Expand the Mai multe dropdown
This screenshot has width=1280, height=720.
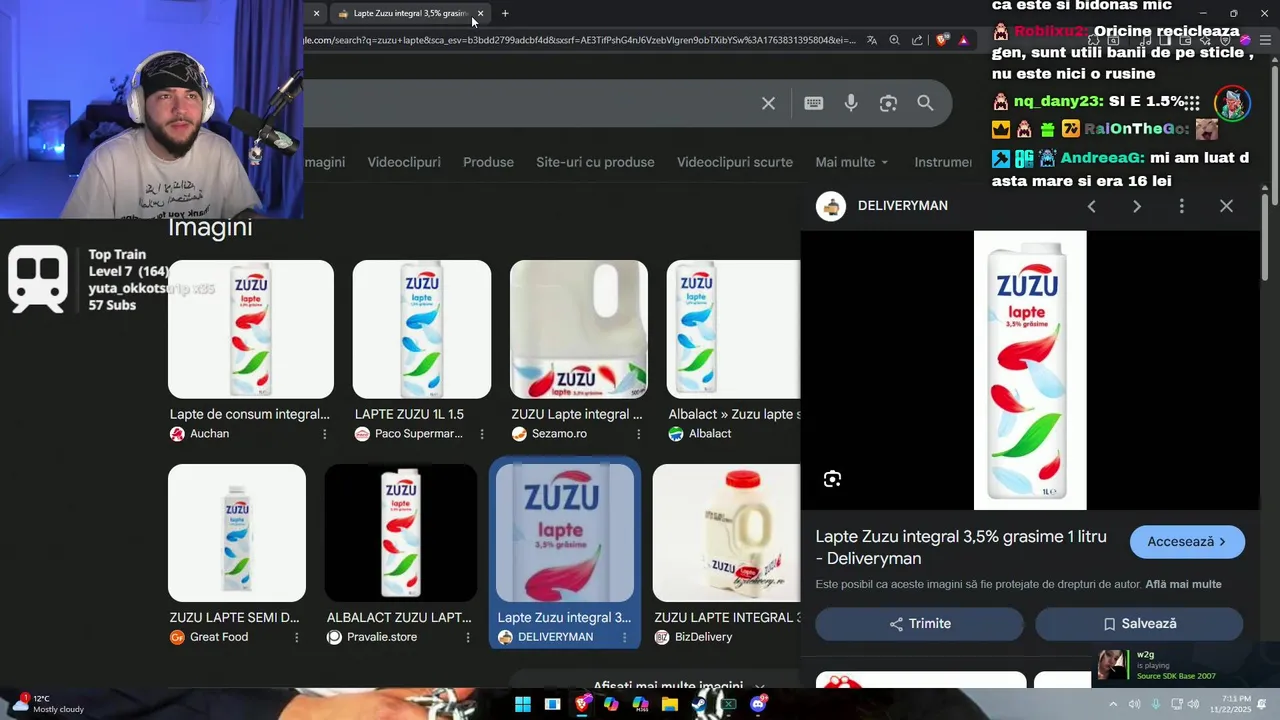(x=852, y=162)
